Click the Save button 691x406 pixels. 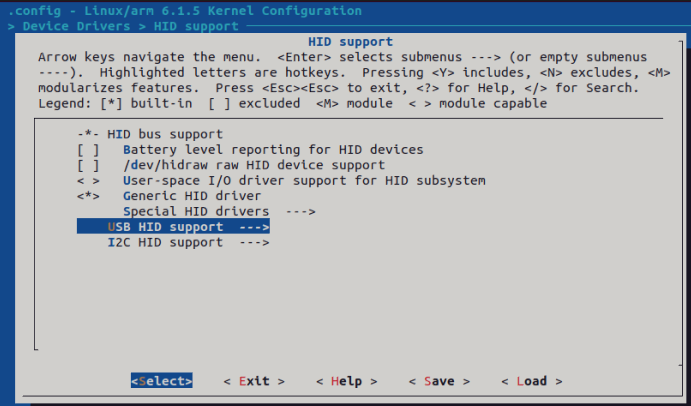439,381
